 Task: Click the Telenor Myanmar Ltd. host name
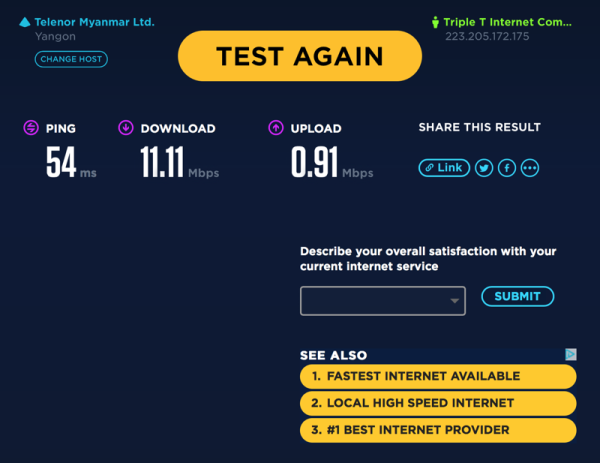tap(95, 22)
